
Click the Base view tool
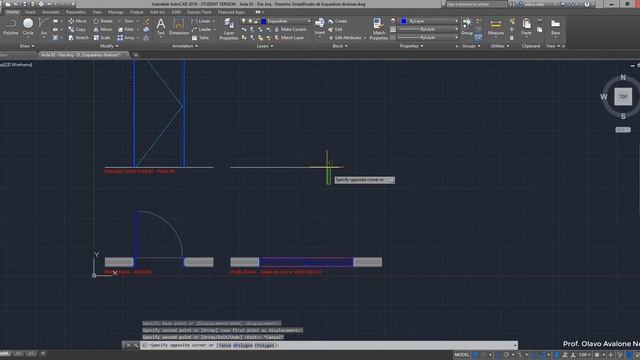coord(555,27)
